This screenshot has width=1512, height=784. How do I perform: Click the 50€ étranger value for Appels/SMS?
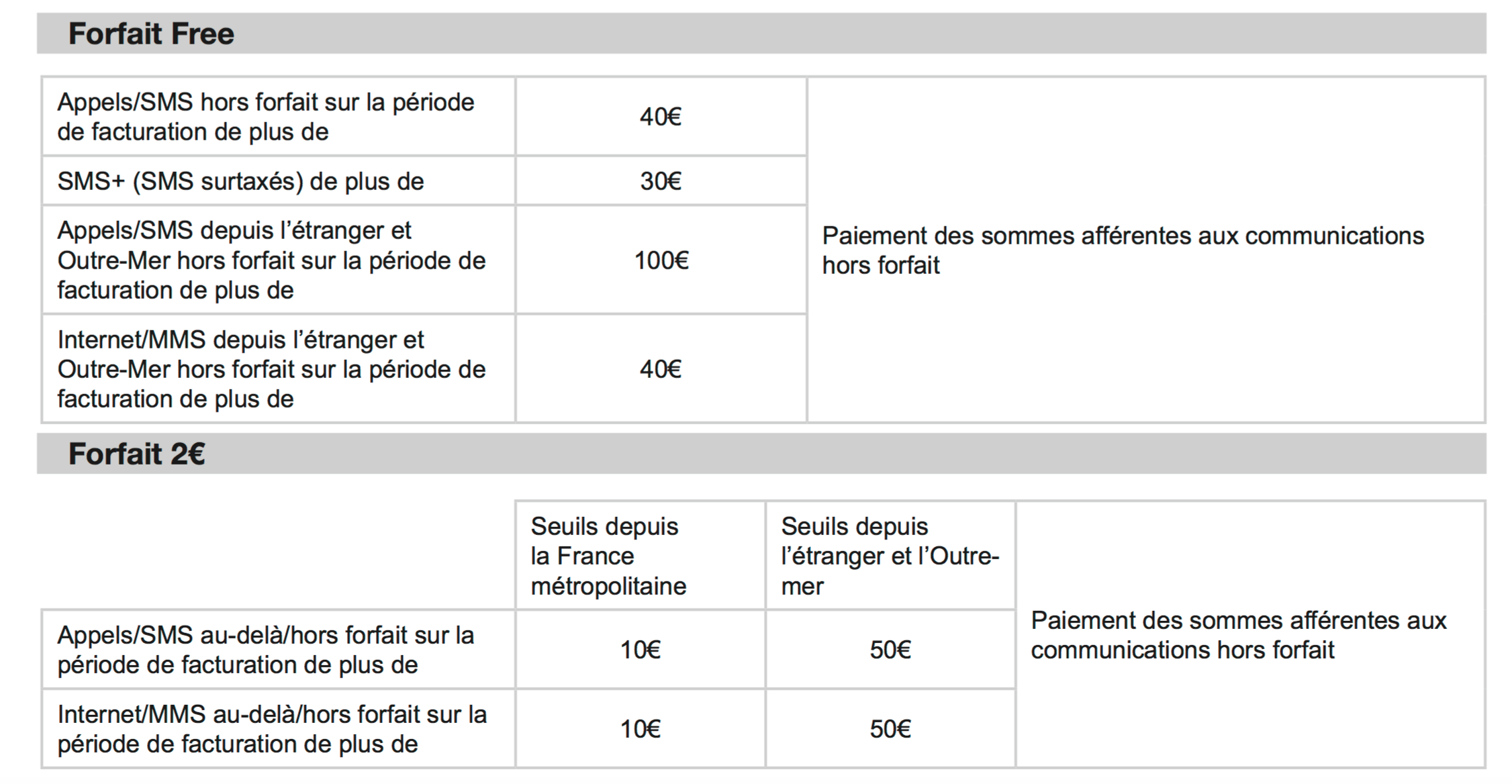tap(890, 650)
